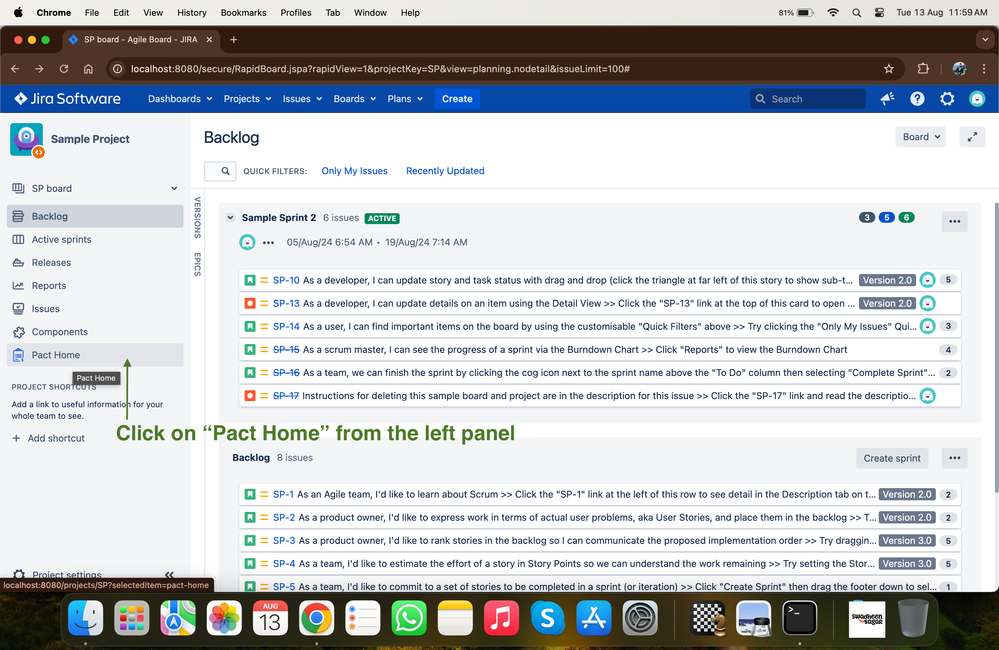Collapse the sidebar using the double-chevron
The width and height of the screenshot is (999, 650).
click(168, 562)
